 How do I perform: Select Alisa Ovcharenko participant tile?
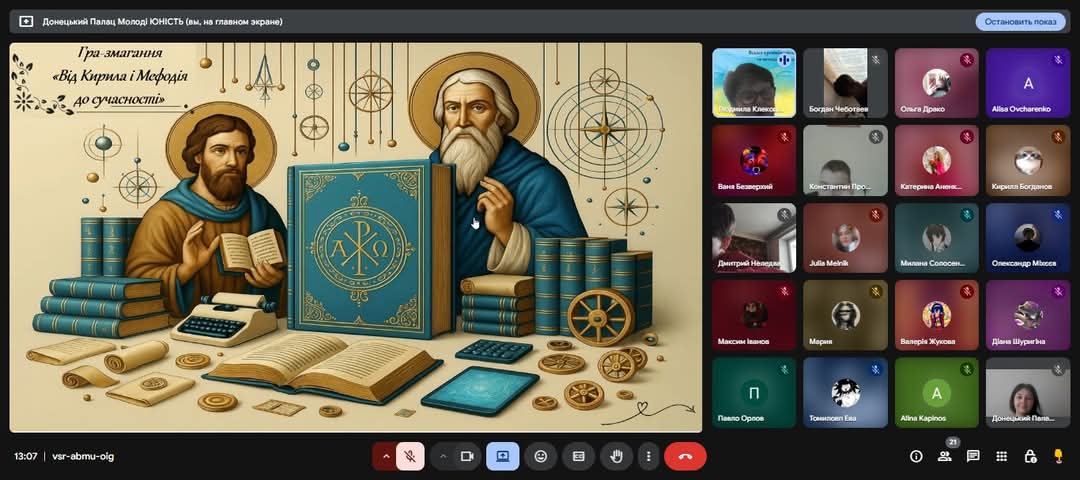point(1027,83)
